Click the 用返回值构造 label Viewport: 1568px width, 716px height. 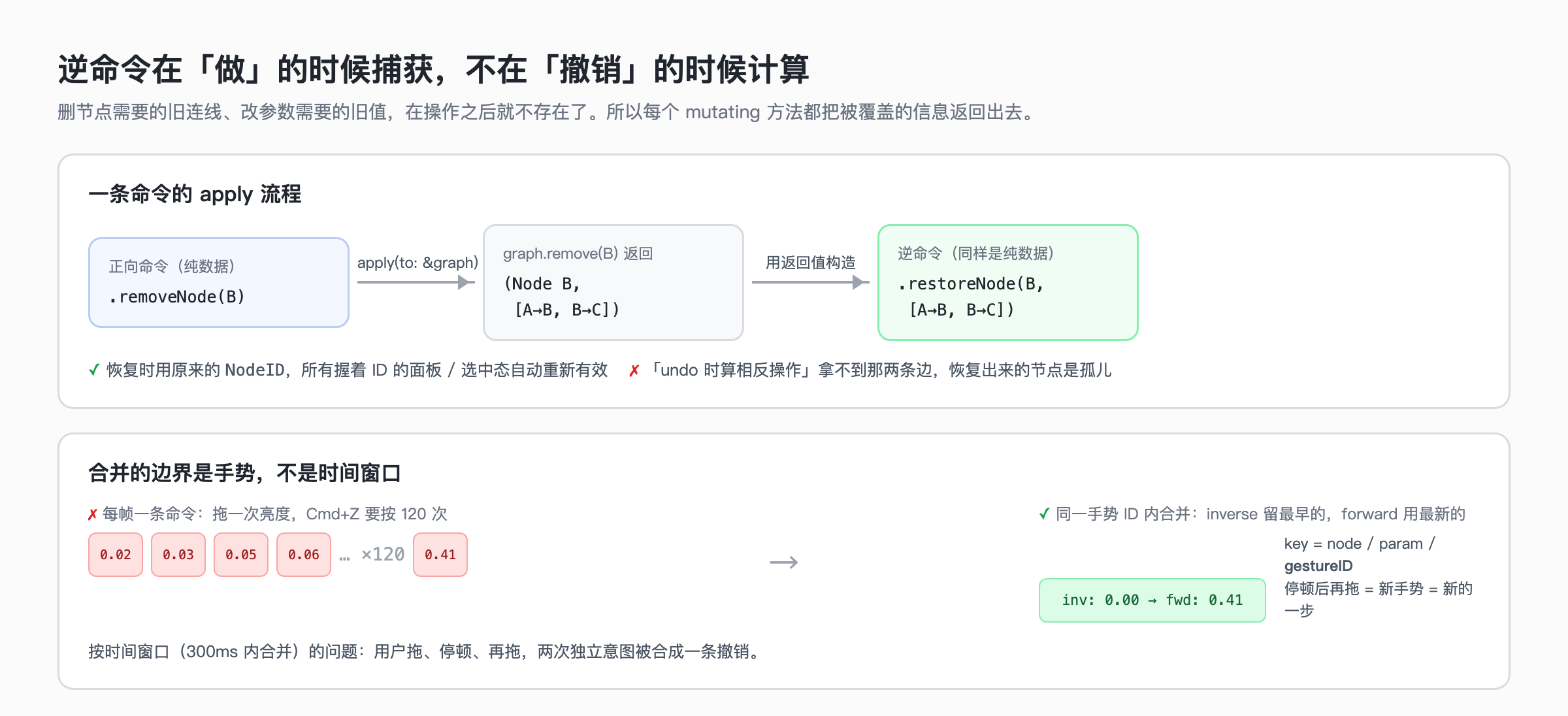(810, 263)
